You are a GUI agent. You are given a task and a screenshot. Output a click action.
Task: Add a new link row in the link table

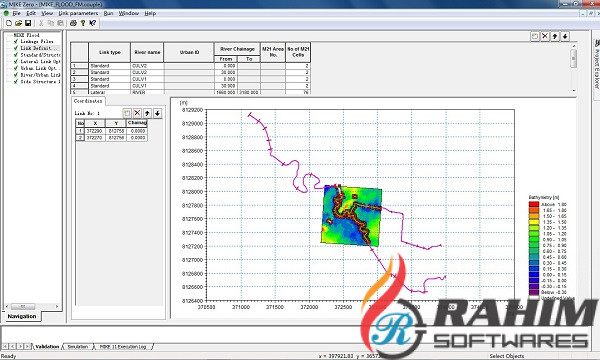(x=535, y=36)
